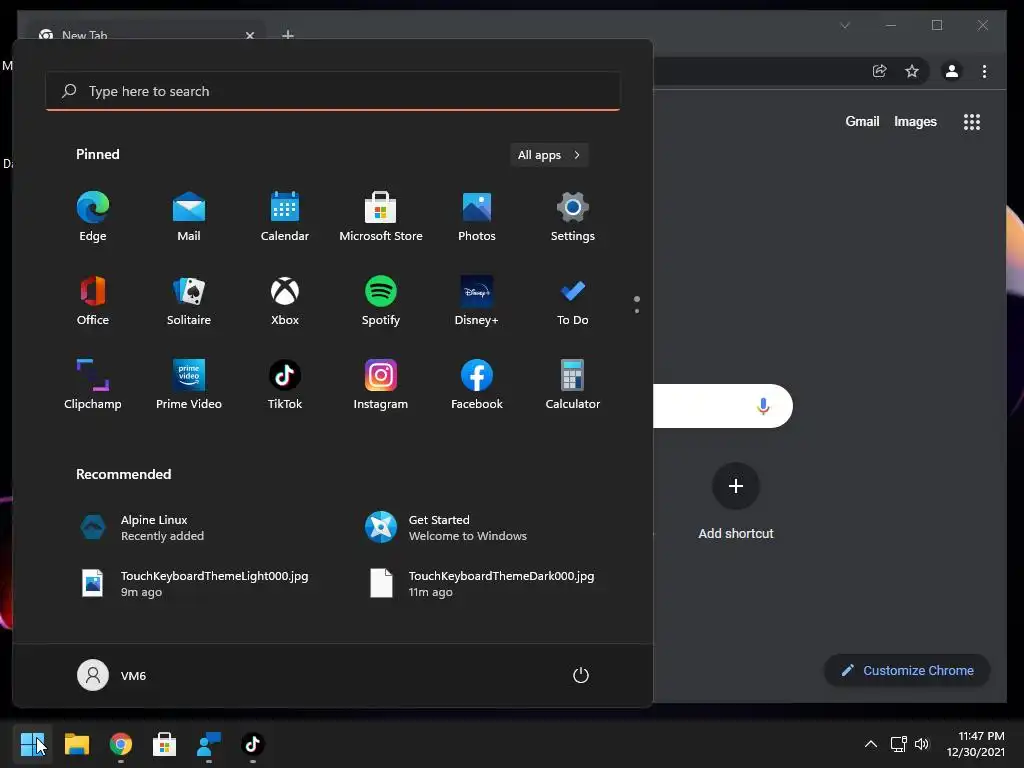Open the Solitaire game

pos(189,301)
